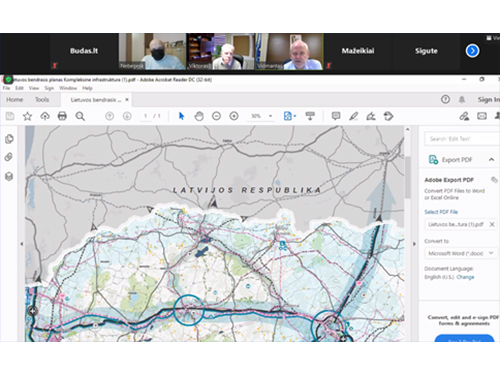Select the Budas.lt participant tile
500x375 pixels.
pos(84,51)
